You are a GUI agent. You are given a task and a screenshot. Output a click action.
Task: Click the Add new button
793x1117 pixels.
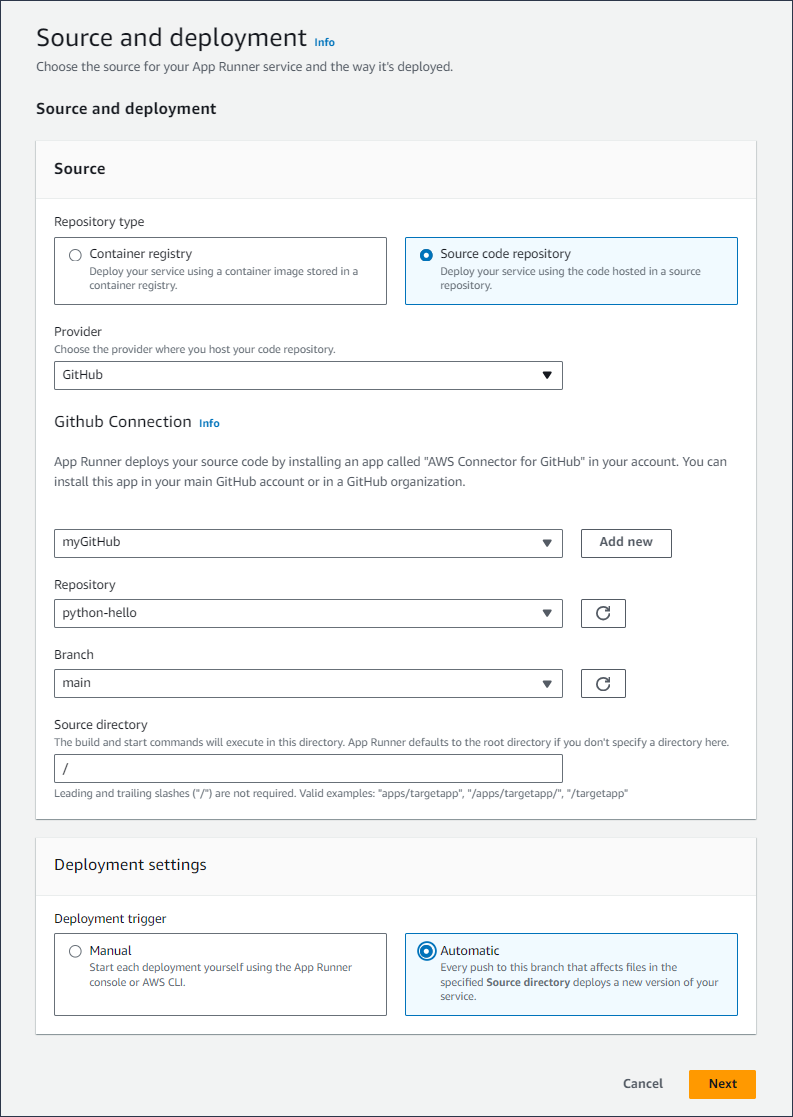coord(625,543)
